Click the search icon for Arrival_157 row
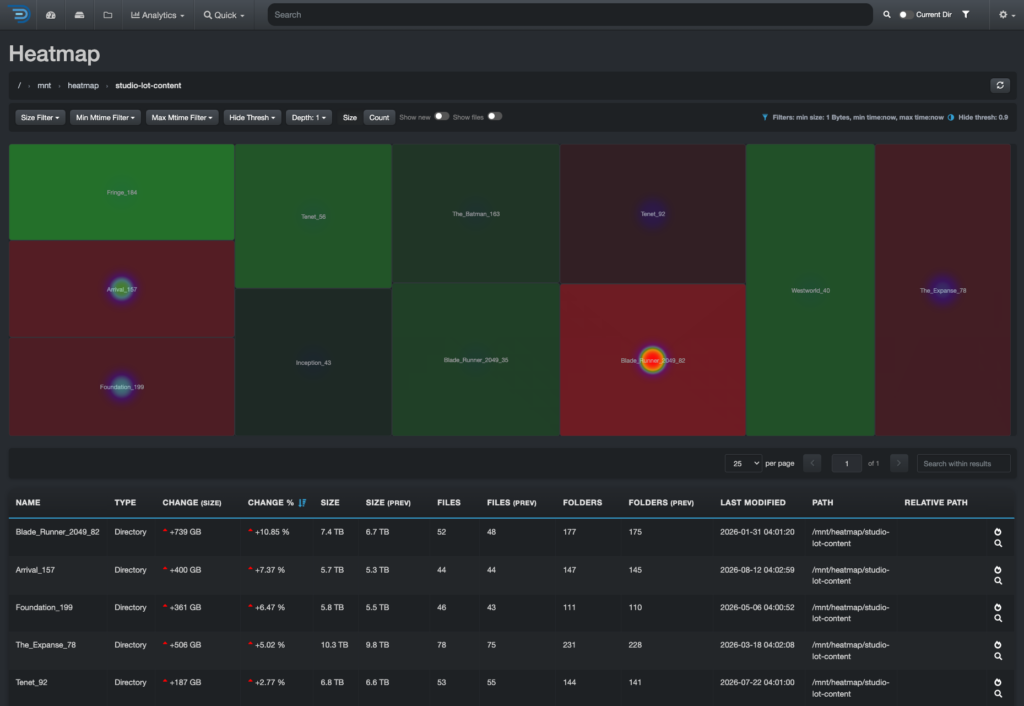1024x706 pixels. click(998, 581)
